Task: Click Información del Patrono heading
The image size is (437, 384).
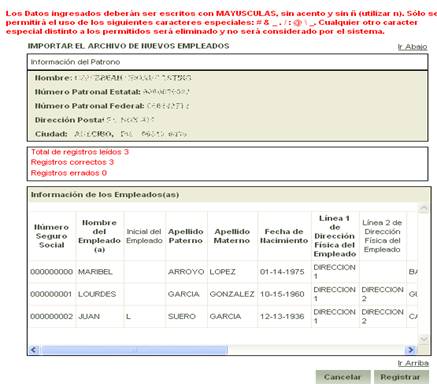Action: click(x=75, y=62)
